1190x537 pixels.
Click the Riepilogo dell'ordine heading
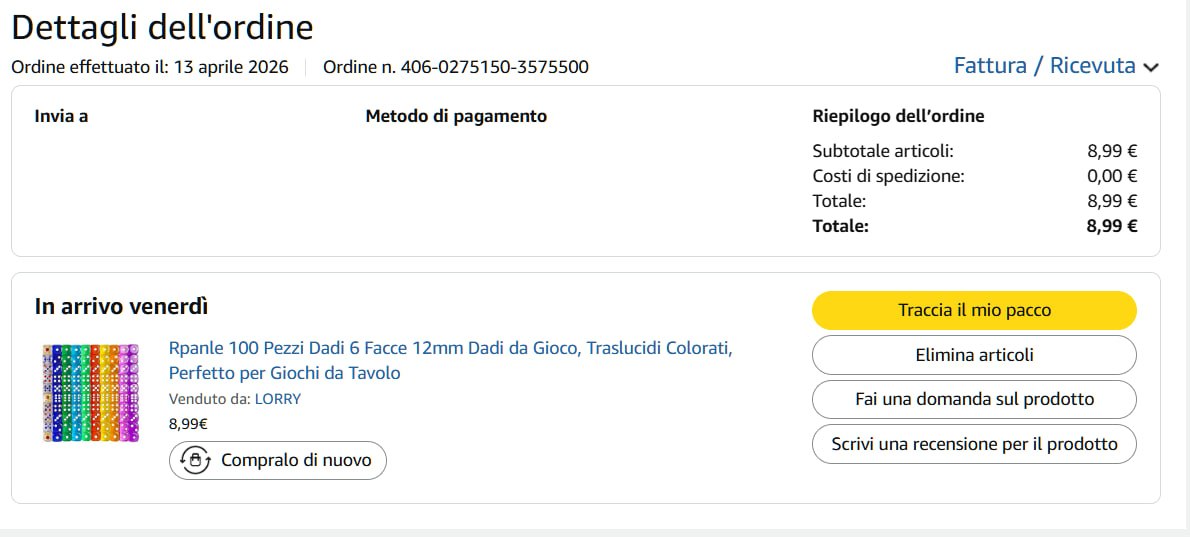click(898, 116)
